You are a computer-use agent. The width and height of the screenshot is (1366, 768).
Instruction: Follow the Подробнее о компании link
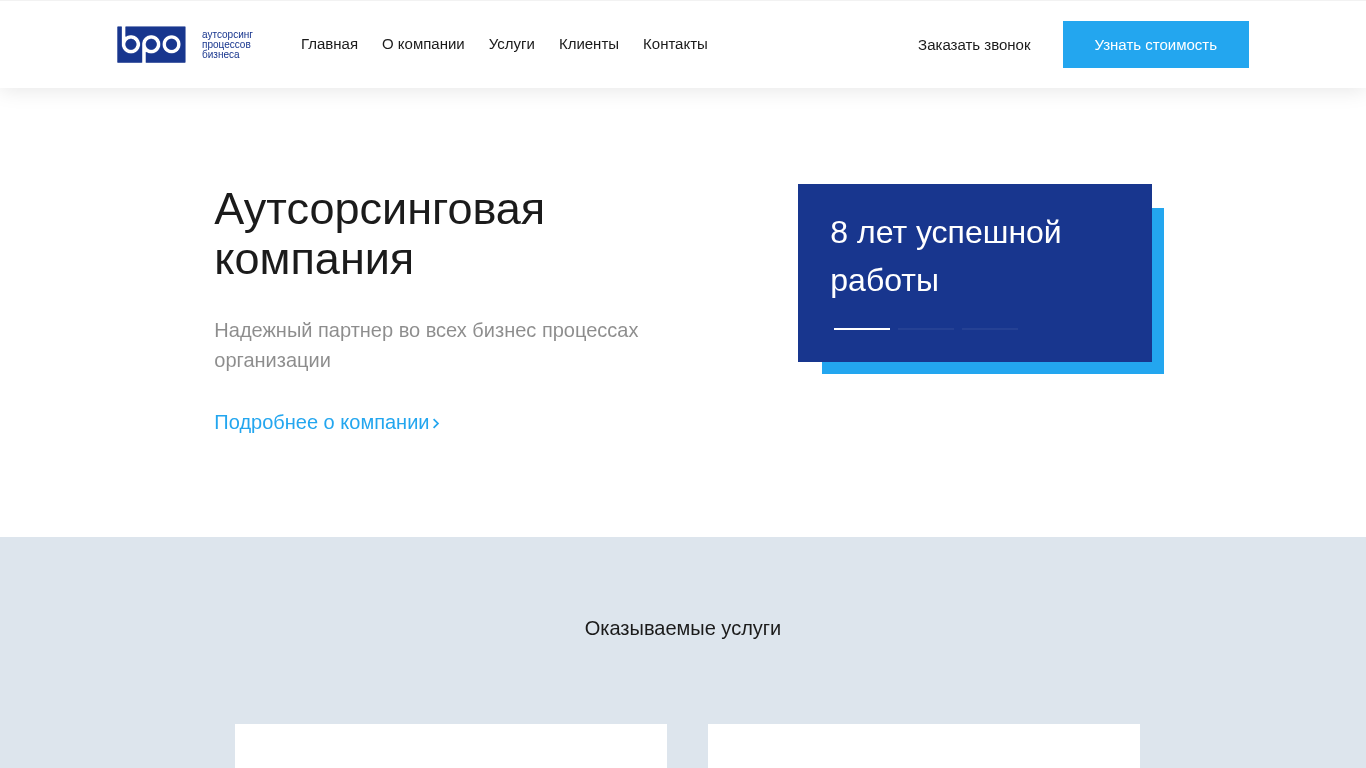tap(321, 422)
